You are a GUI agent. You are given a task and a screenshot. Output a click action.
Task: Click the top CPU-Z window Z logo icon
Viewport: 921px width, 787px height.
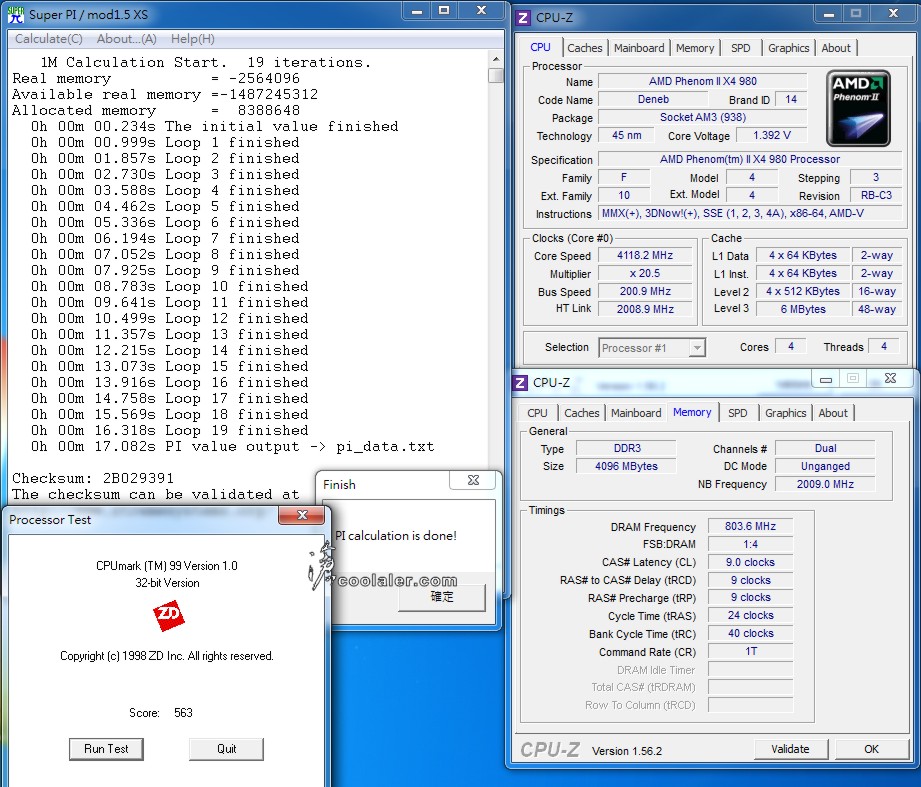point(522,18)
